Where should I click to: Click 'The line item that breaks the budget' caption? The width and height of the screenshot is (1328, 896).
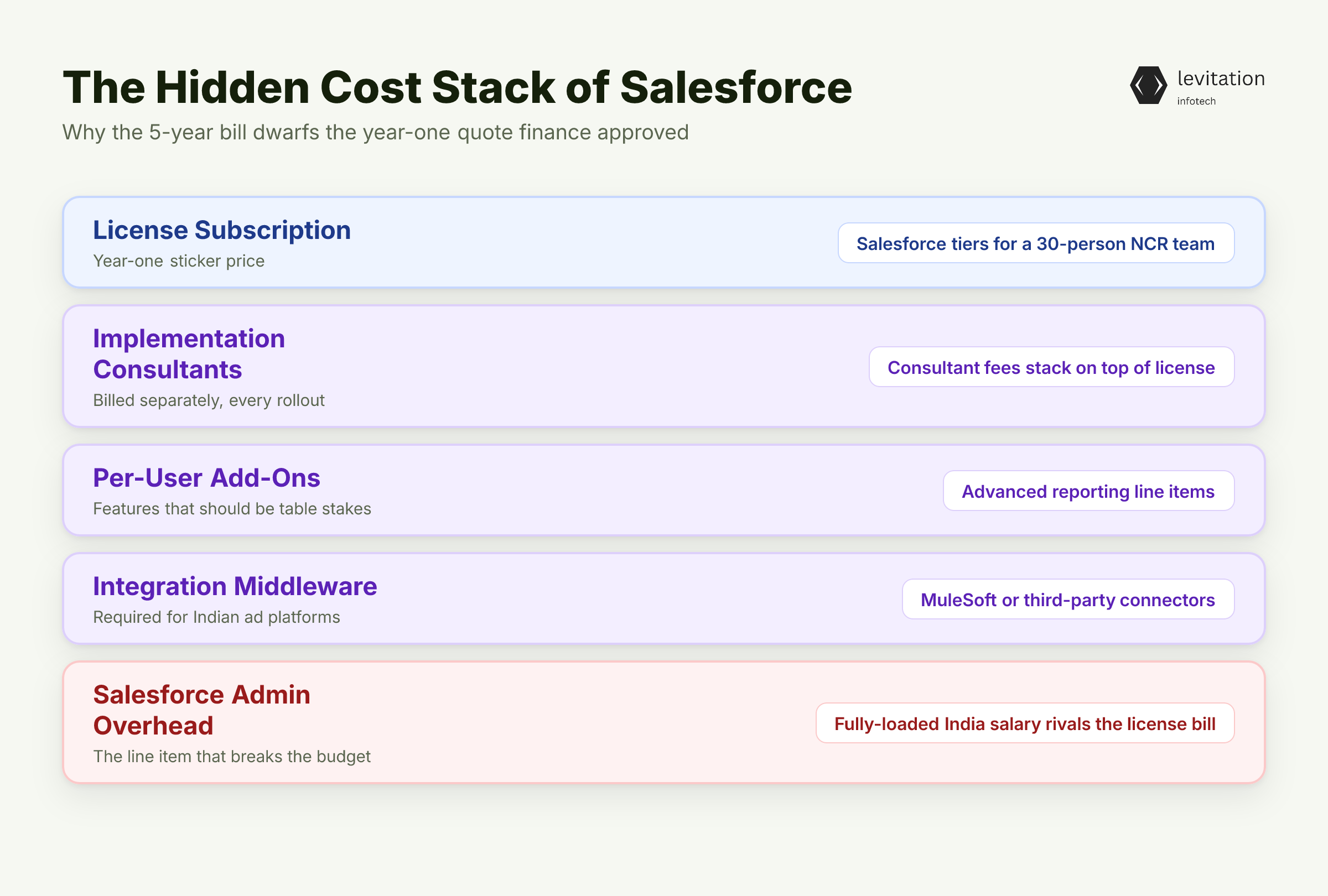point(232,757)
